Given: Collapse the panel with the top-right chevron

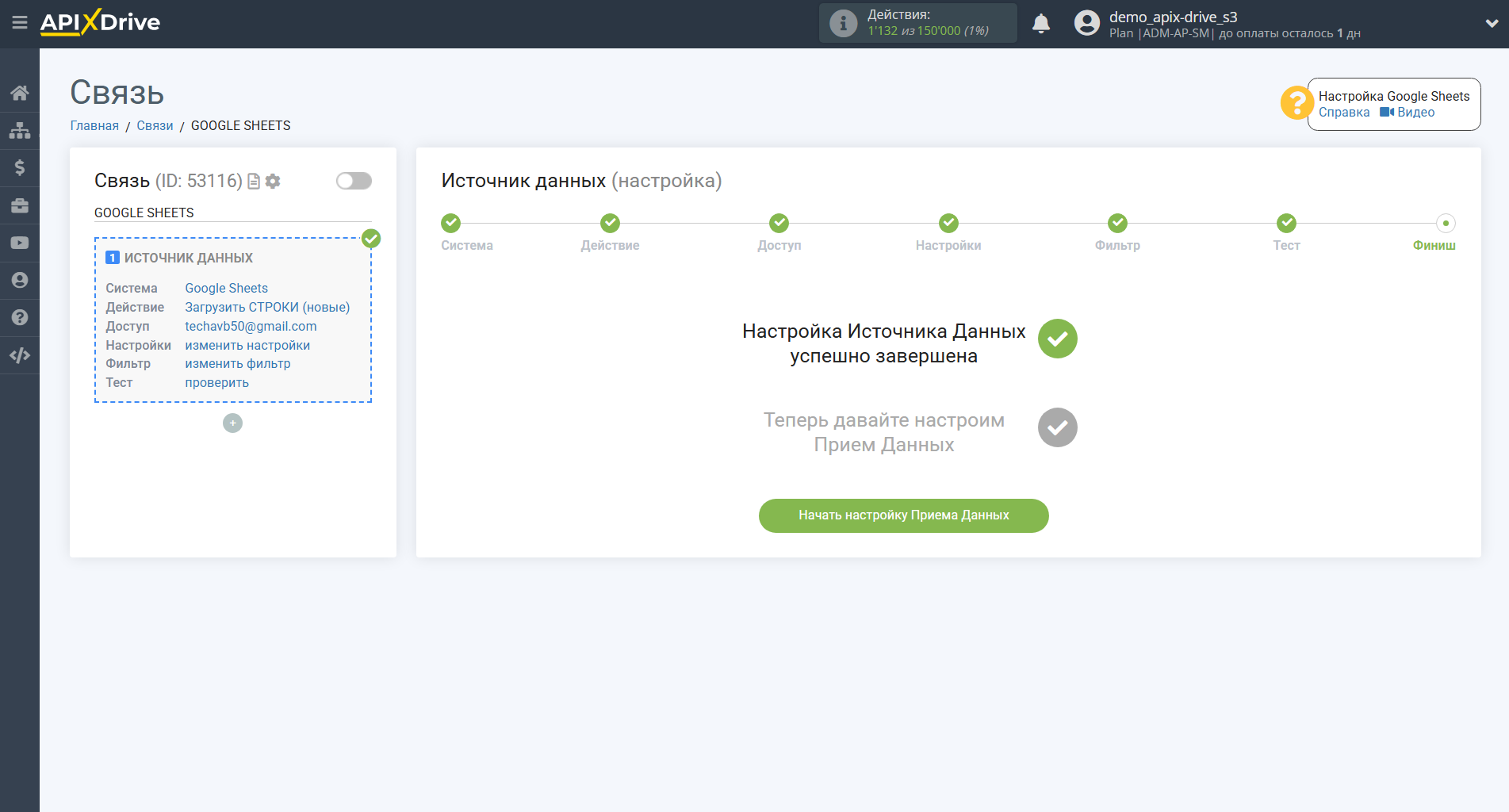Looking at the screenshot, I should (1490, 23).
